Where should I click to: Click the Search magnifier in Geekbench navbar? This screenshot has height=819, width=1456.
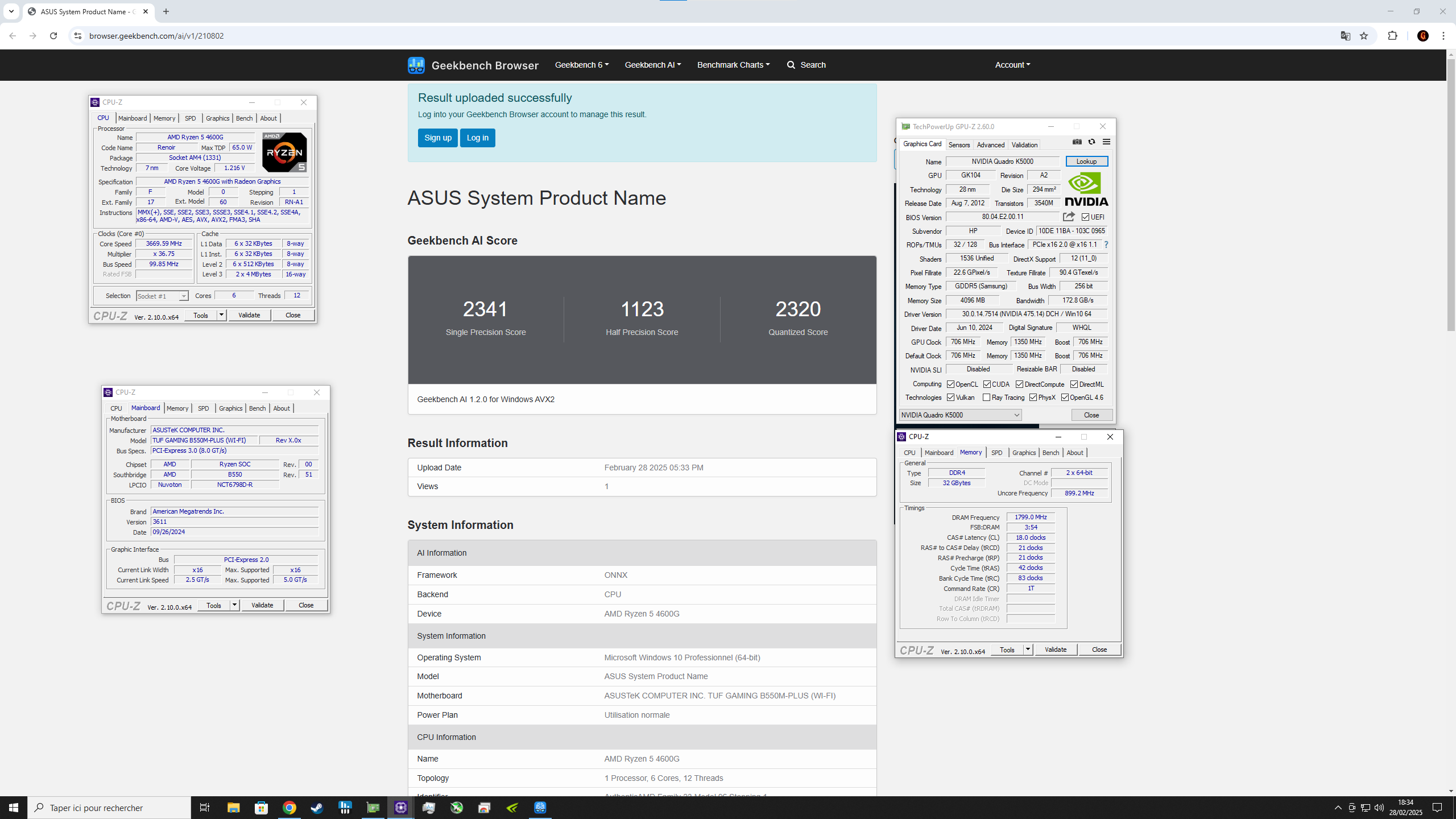pos(791,65)
